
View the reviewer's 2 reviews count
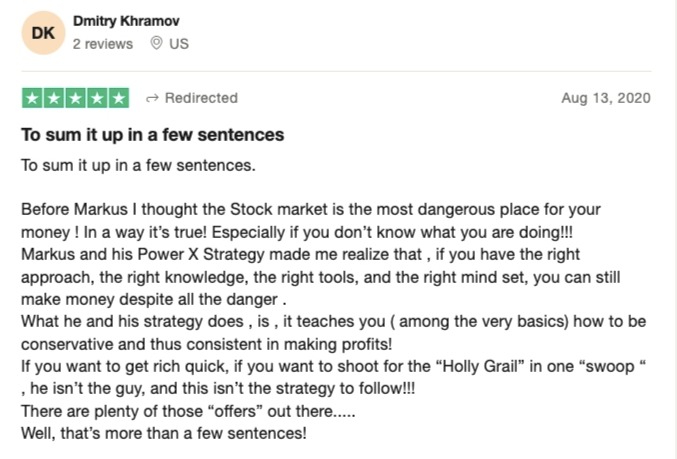(x=103, y=44)
